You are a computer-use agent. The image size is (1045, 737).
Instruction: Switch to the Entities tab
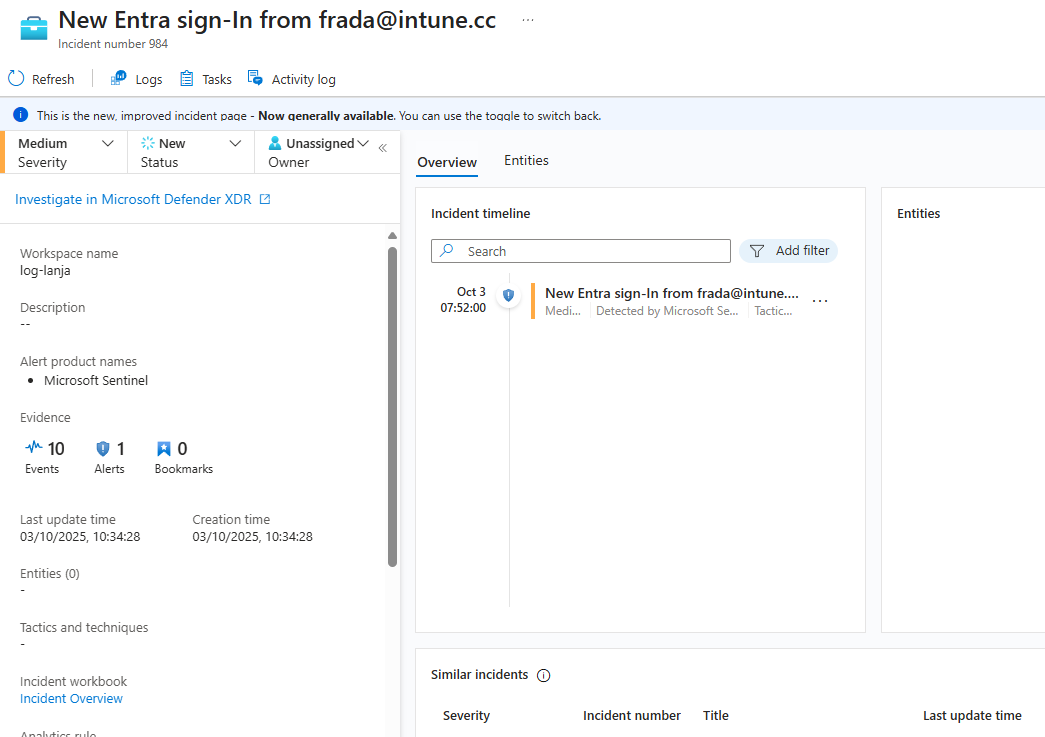pos(526,160)
